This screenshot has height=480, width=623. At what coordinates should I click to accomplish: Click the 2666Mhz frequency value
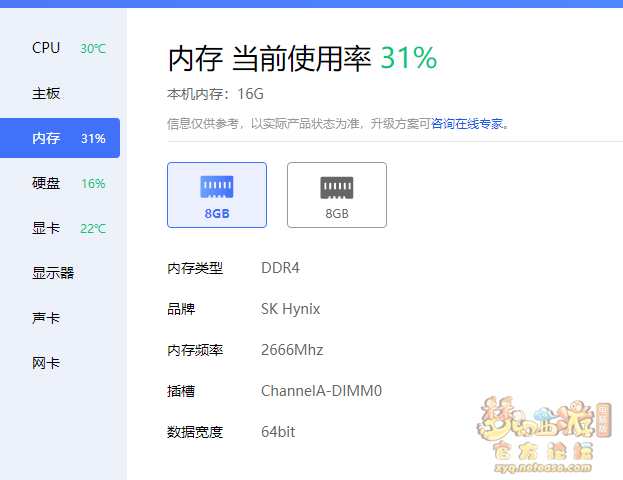pyautogui.click(x=292, y=350)
